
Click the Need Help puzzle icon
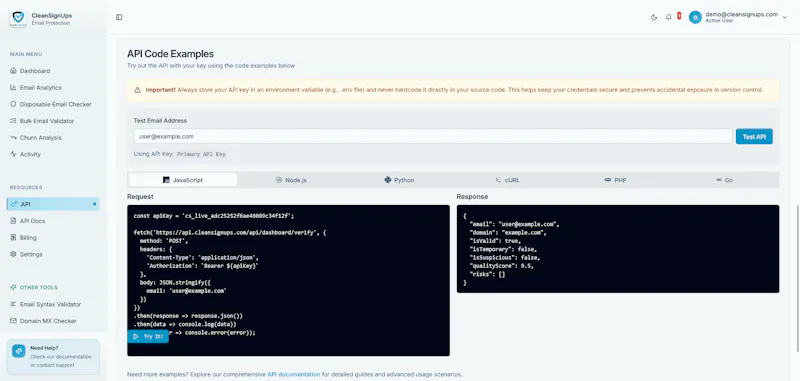click(x=19, y=351)
